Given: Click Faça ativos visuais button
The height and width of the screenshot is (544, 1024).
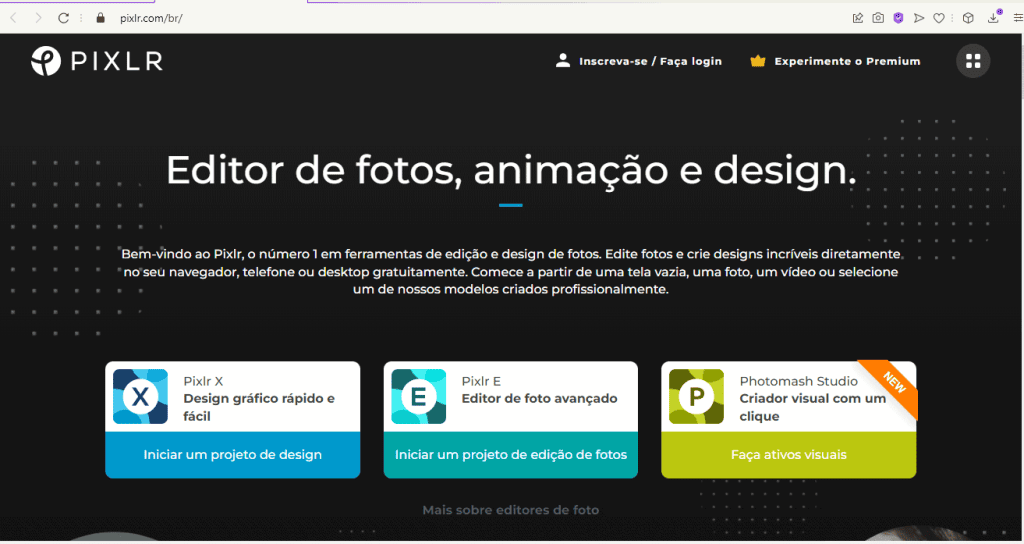Looking at the screenshot, I should point(789,455).
